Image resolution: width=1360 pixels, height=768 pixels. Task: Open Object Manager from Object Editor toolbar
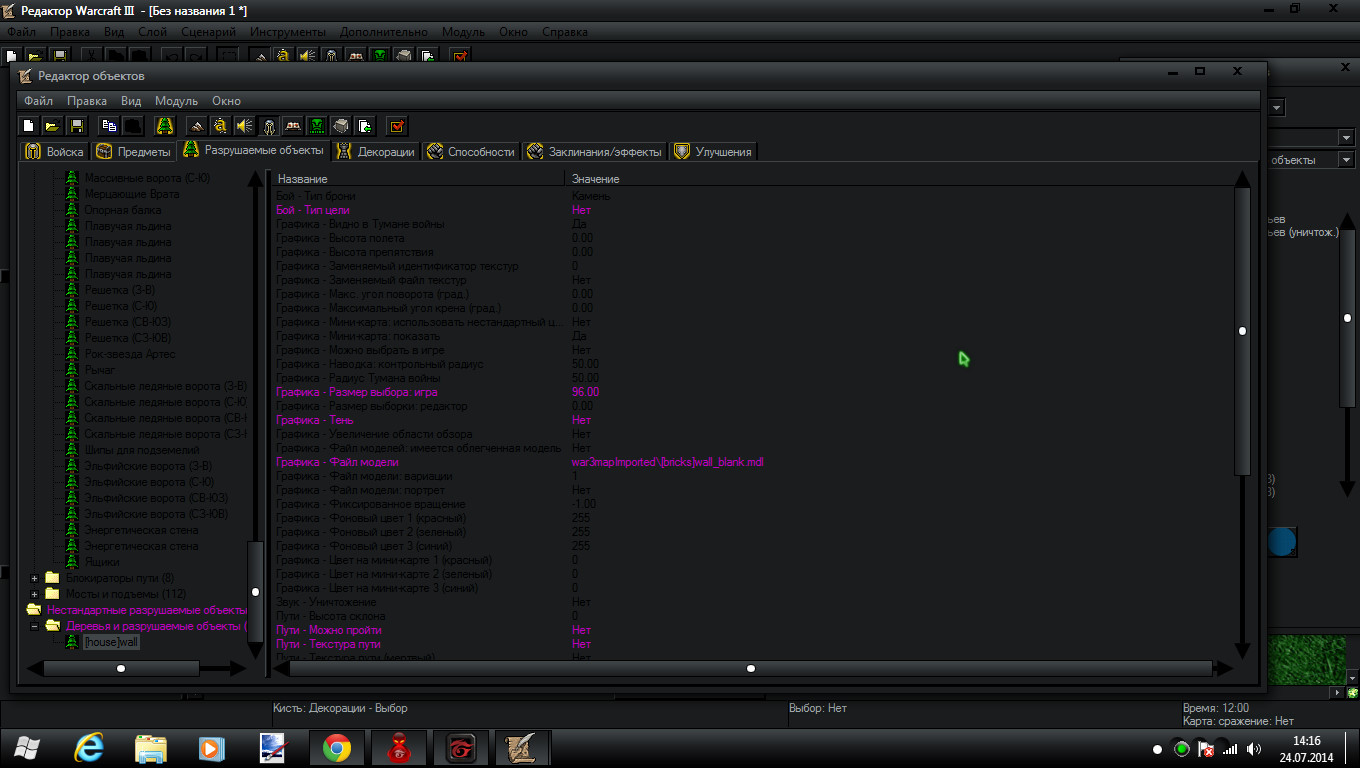coord(340,126)
